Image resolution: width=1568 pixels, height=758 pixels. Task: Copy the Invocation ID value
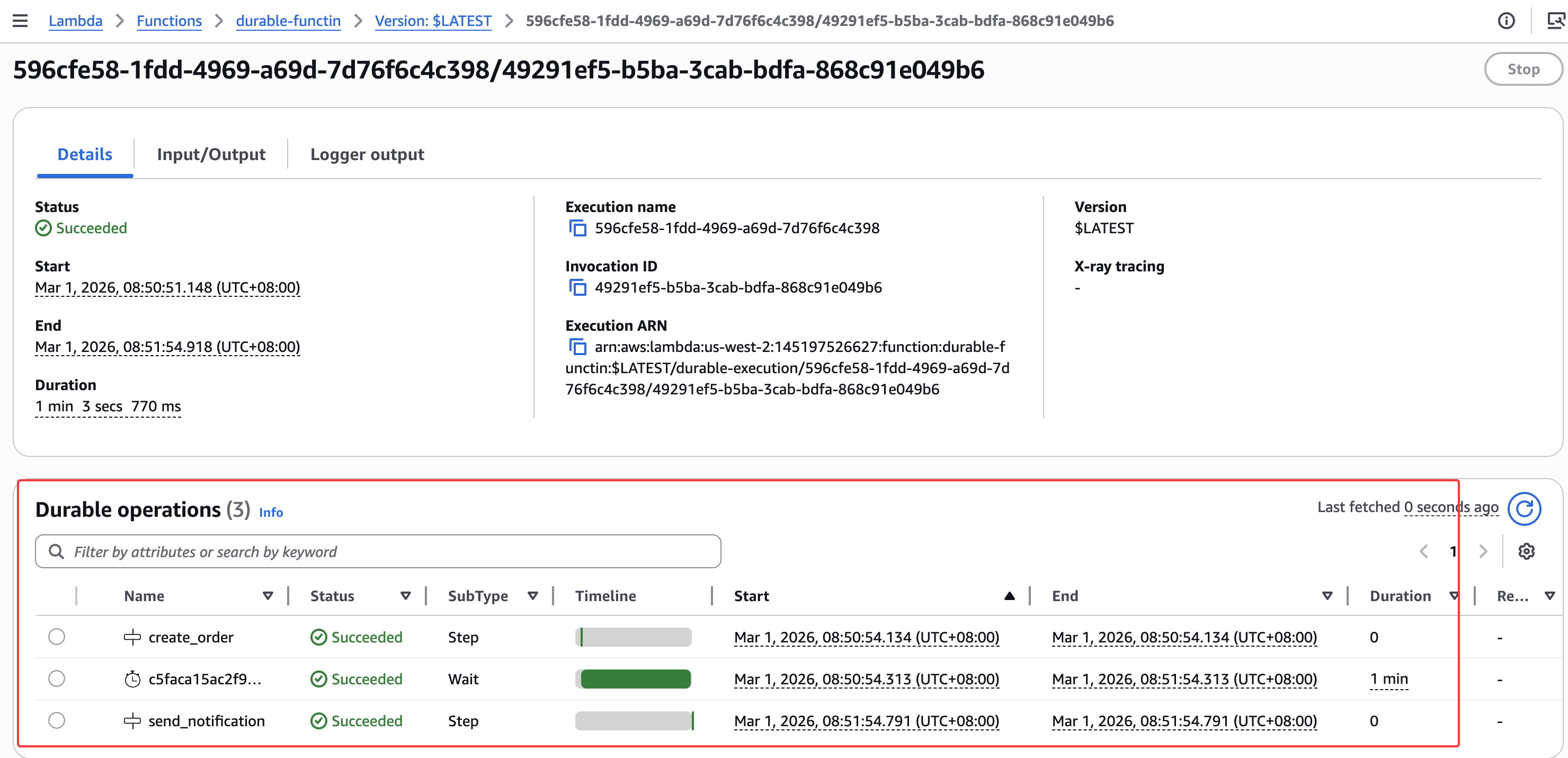click(577, 287)
